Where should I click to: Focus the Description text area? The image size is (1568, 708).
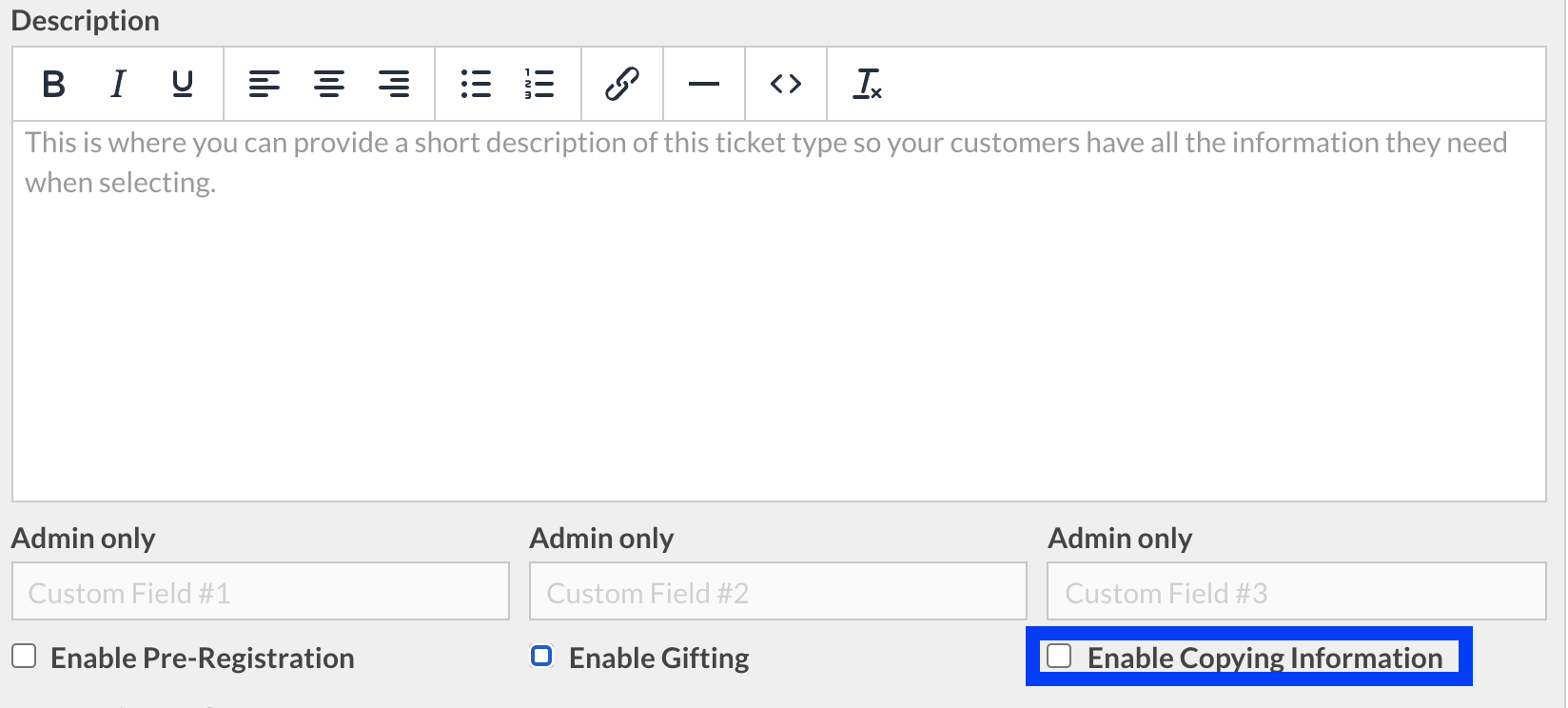point(779,310)
